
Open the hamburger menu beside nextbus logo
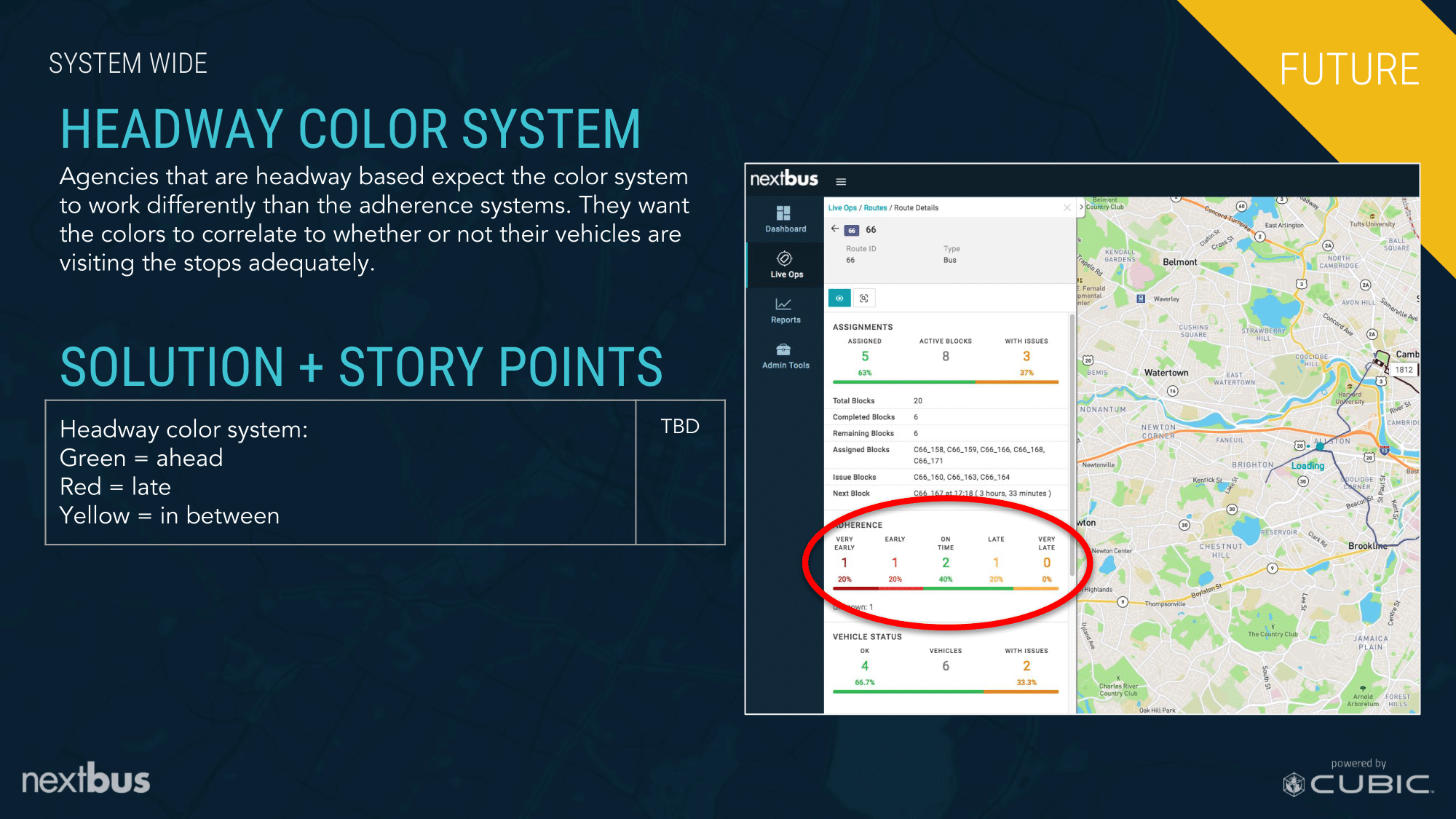pyautogui.click(x=841, y=181)
